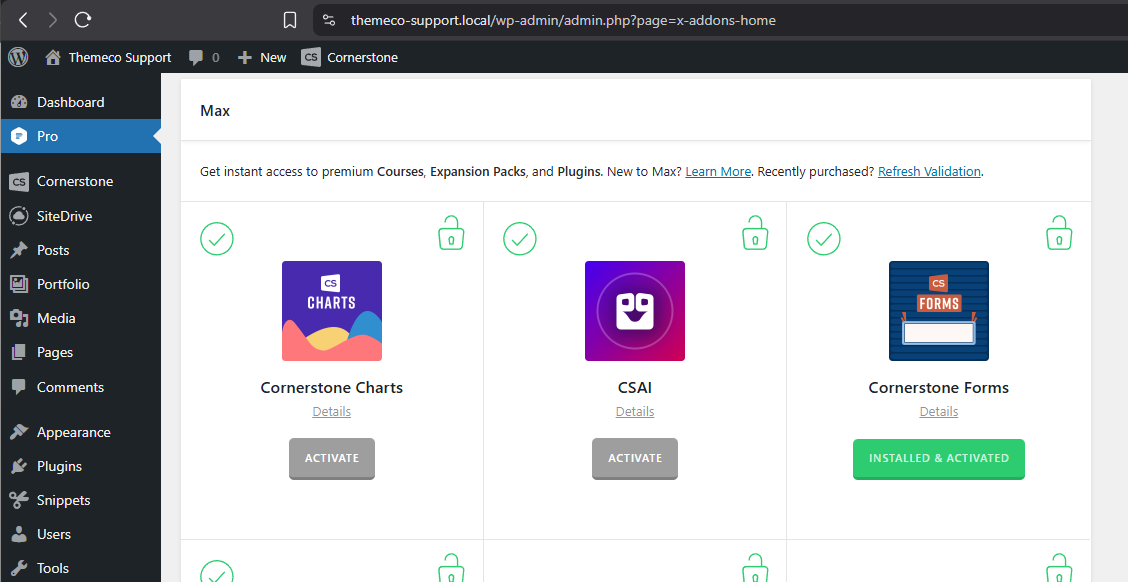Click the Refresh Validation link
This screenshot has height=582, width=1128.
point(929,172)
